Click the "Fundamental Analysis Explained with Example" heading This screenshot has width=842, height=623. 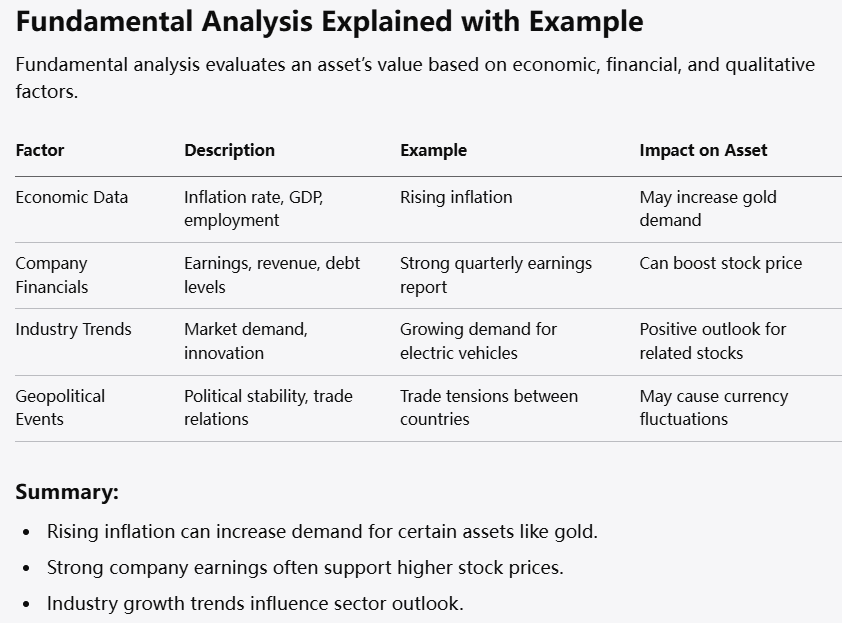pyautogui.click(x=329, y=22)
